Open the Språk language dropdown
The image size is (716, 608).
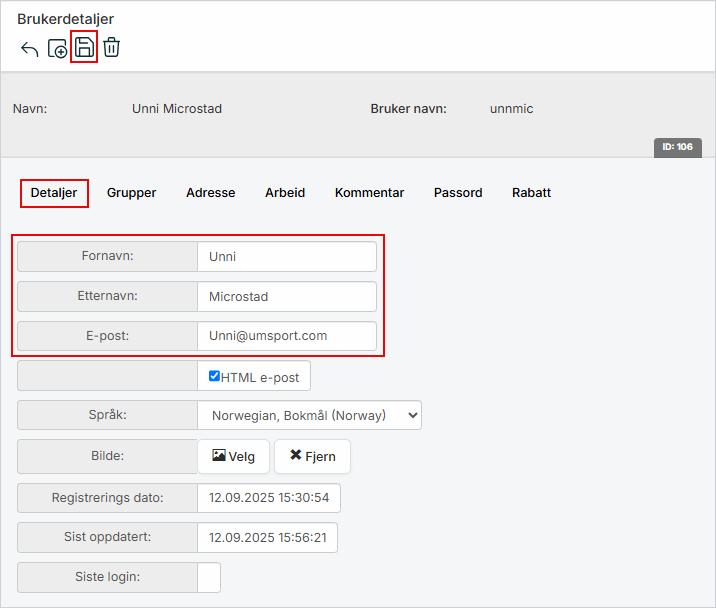pos(309,415)
